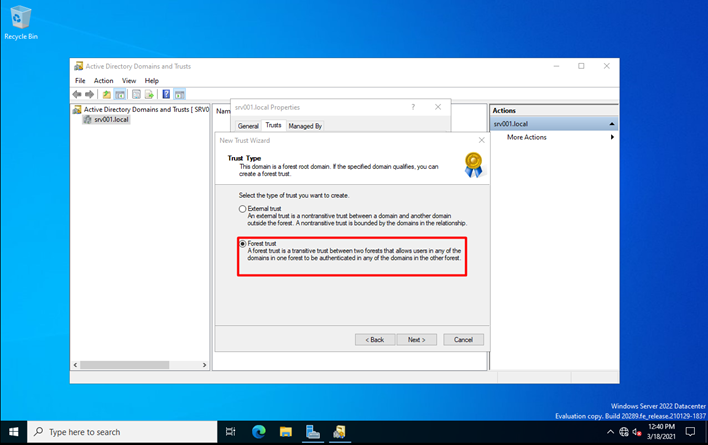
Task: Click the muted volume tray icon
Action: tap(637, 432)
